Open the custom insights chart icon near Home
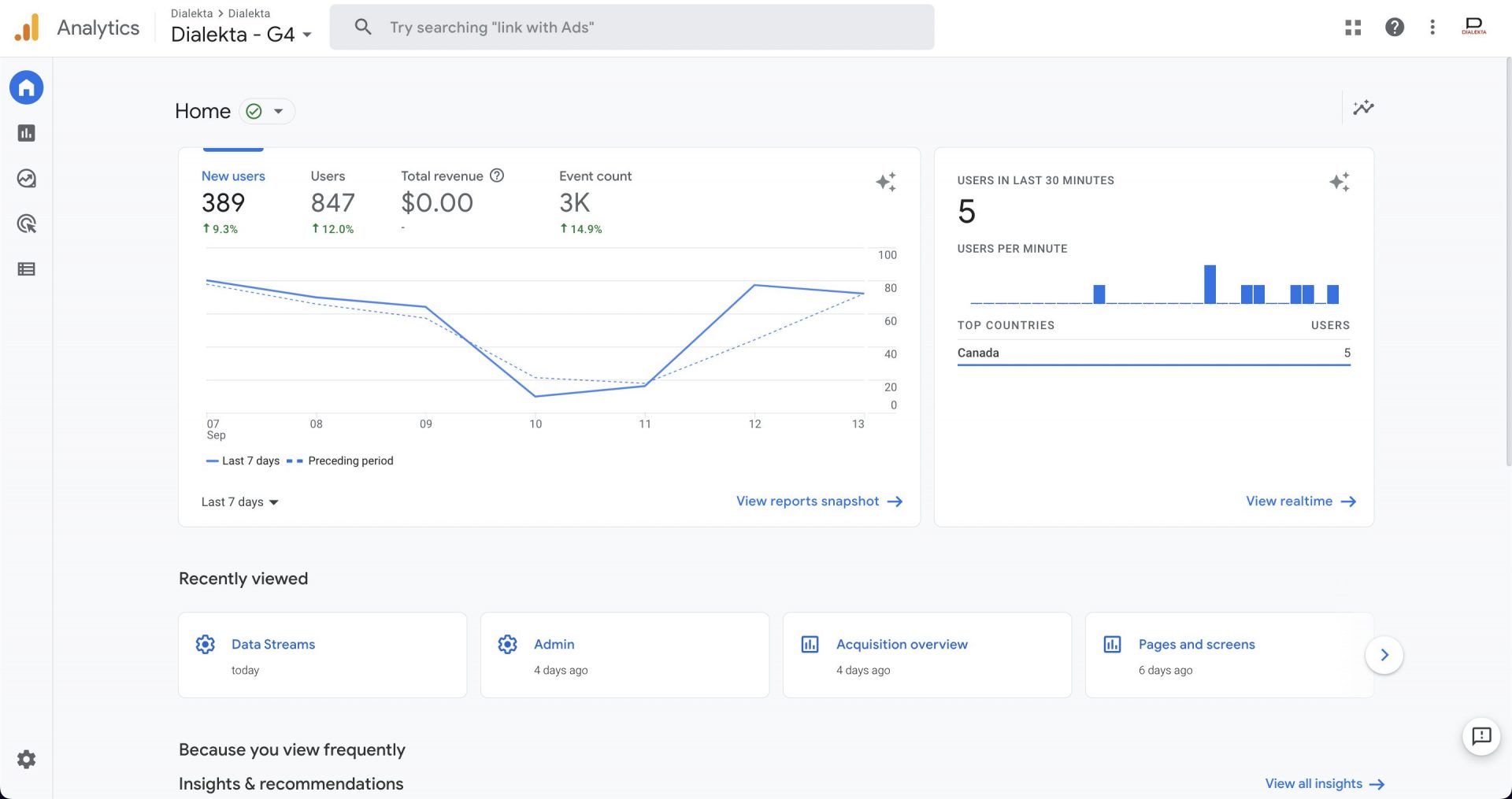1512x799 pixels. [x=1363, y=108]
